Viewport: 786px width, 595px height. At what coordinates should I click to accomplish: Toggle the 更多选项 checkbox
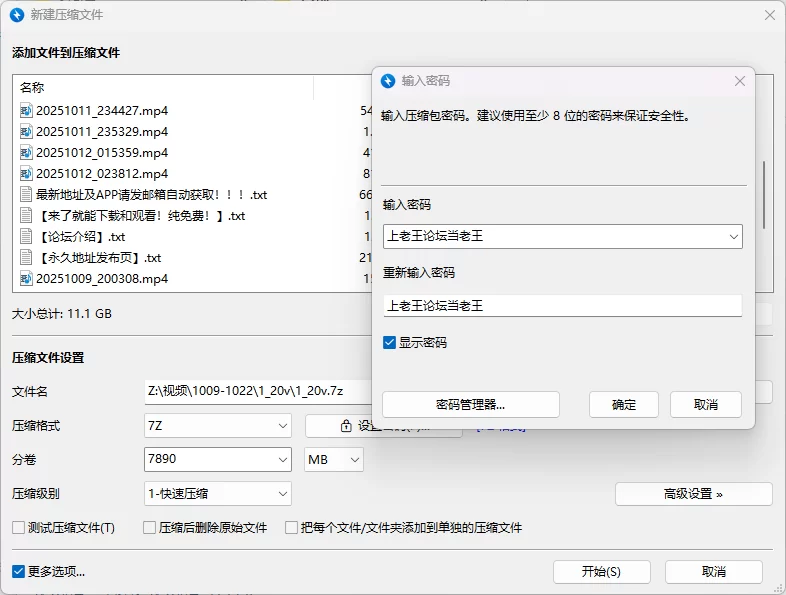[18, 572]
